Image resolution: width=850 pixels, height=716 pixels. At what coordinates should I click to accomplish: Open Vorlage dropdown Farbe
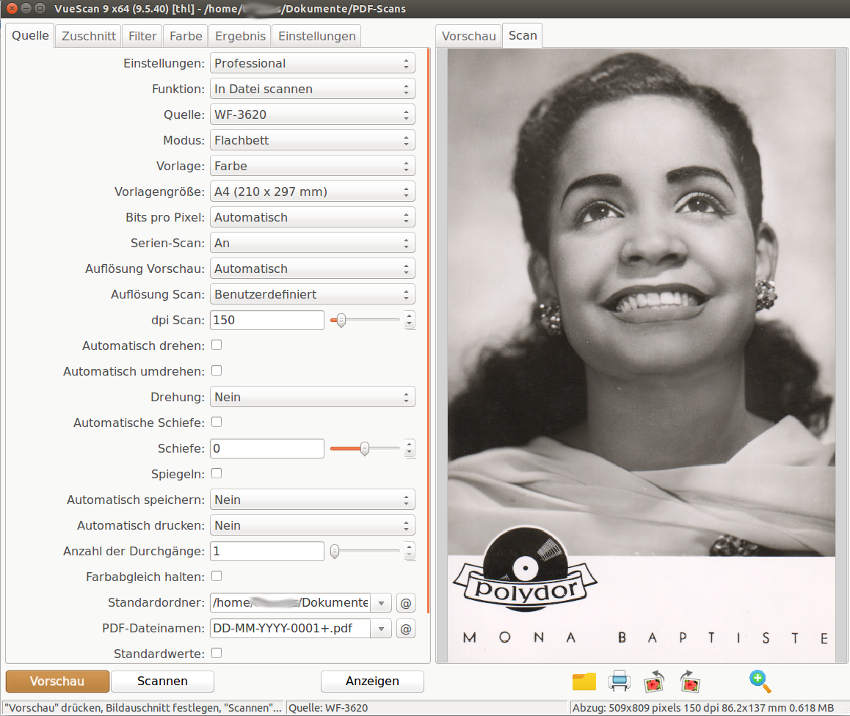click(x=312, y=166)
